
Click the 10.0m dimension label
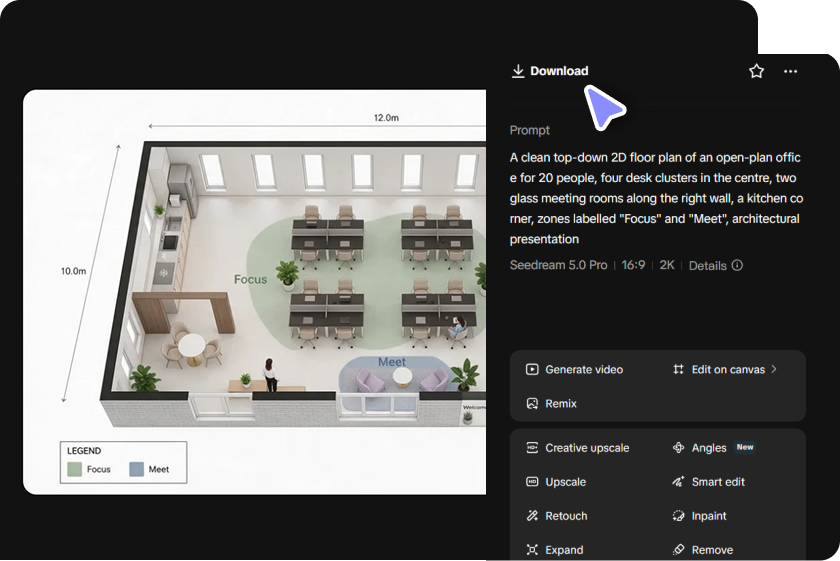click(73, 271)
